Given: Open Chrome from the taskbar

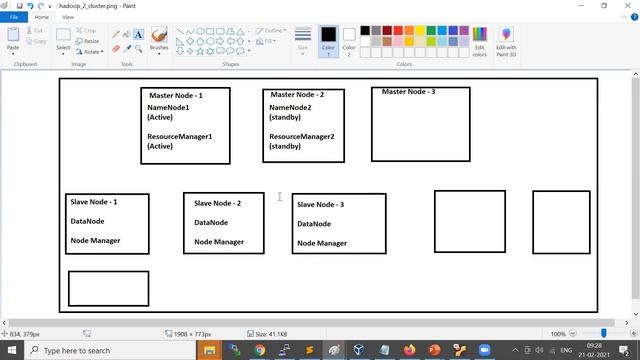Looking at the screenshot, I should [260, 350].
